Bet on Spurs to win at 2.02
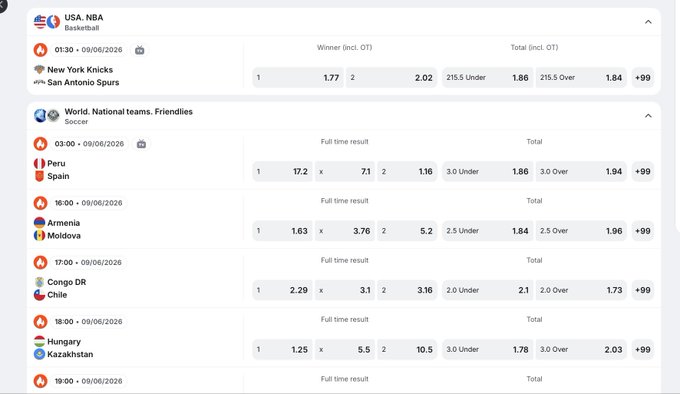Viewport: 680px width, 394px height. (x=391, y=78)
